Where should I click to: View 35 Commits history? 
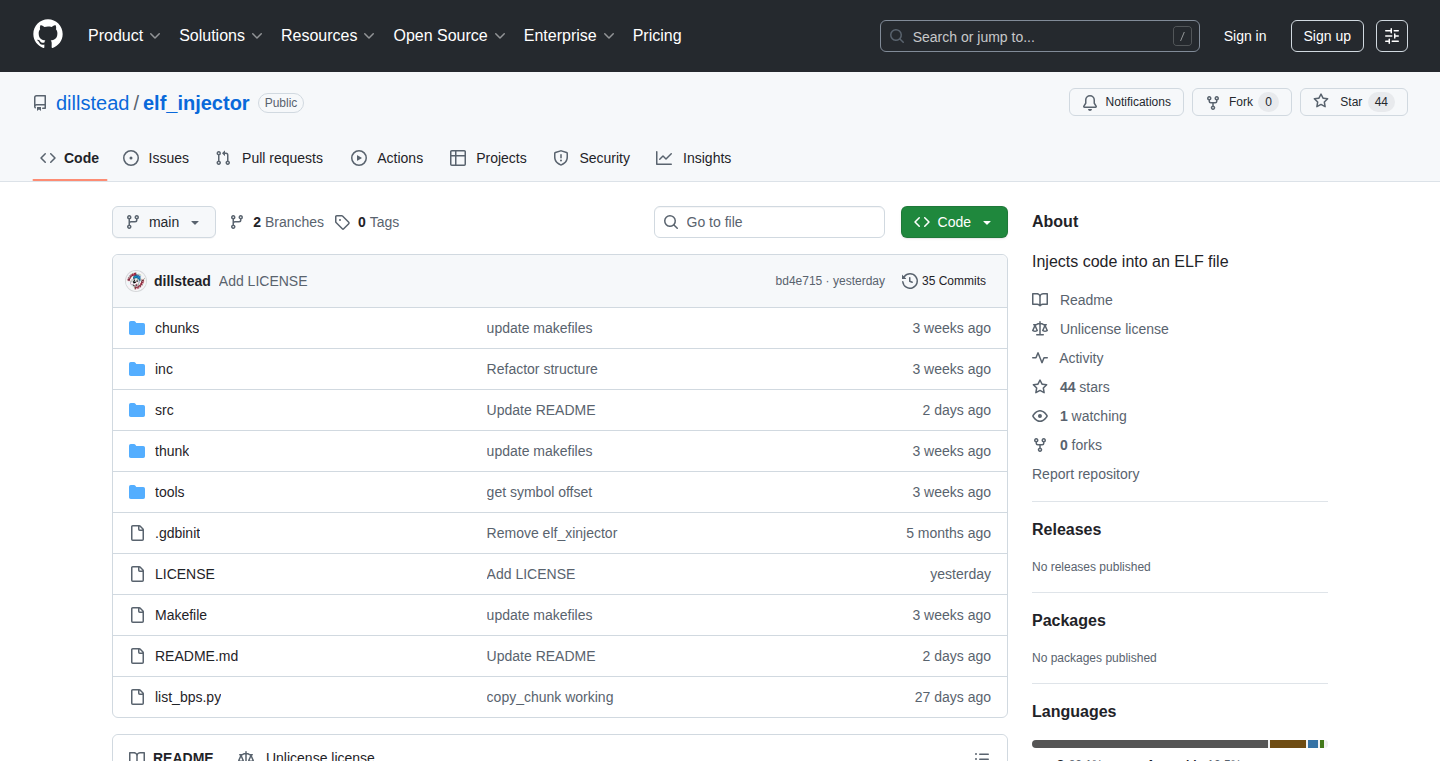944,281
